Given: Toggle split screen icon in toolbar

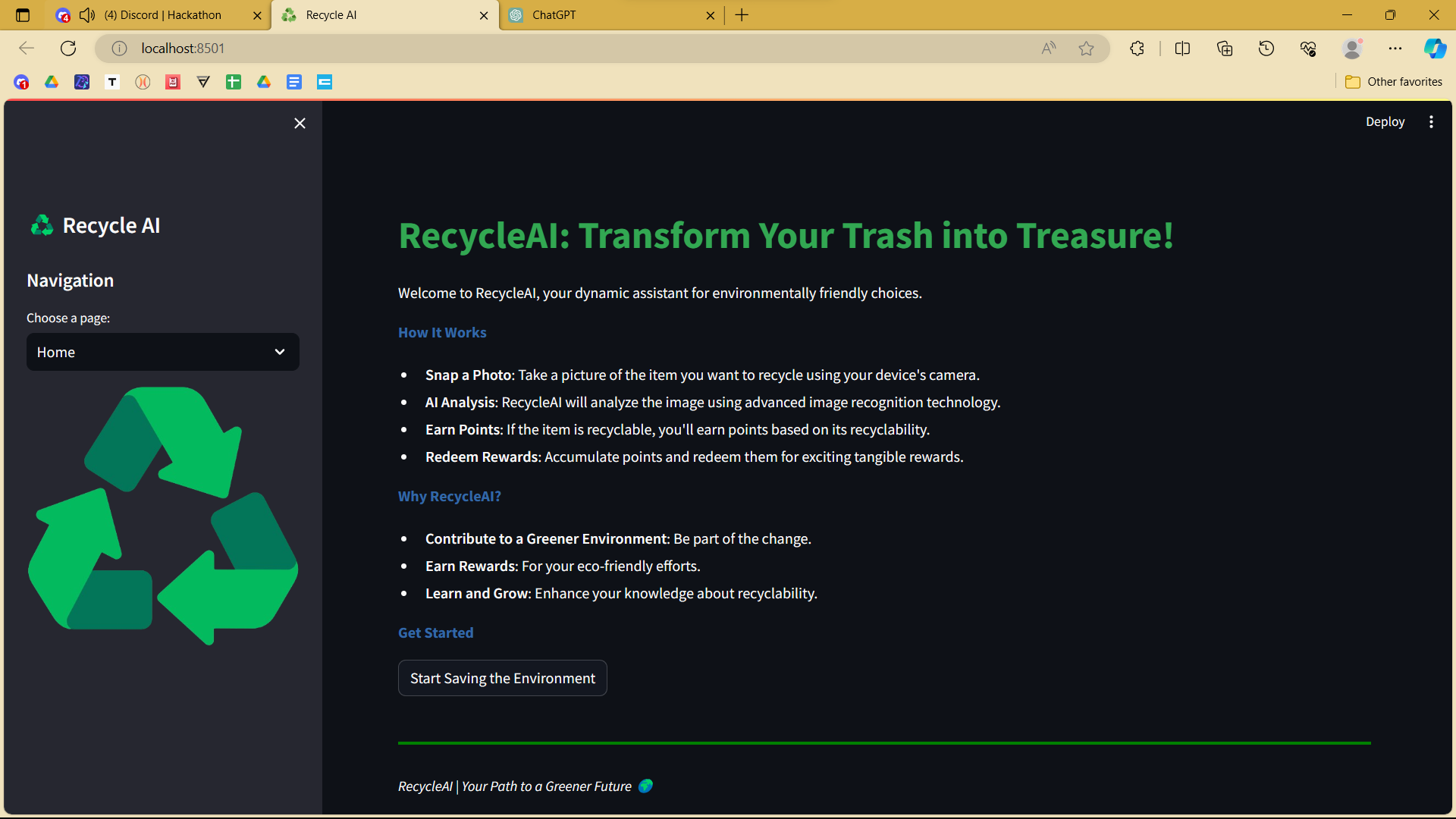Looking at the screenshot, I should click(1182, 49).
